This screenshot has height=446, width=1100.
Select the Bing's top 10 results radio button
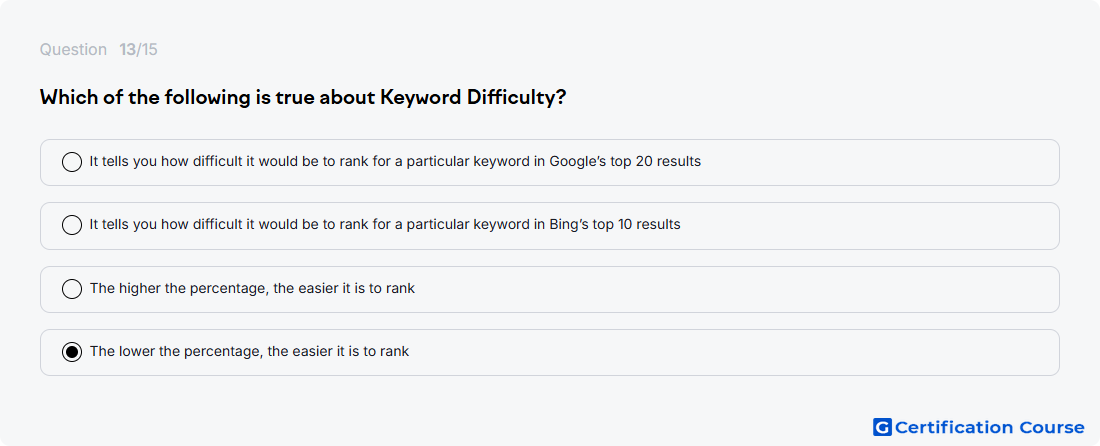pyautogui.click(x=72, y=225)
